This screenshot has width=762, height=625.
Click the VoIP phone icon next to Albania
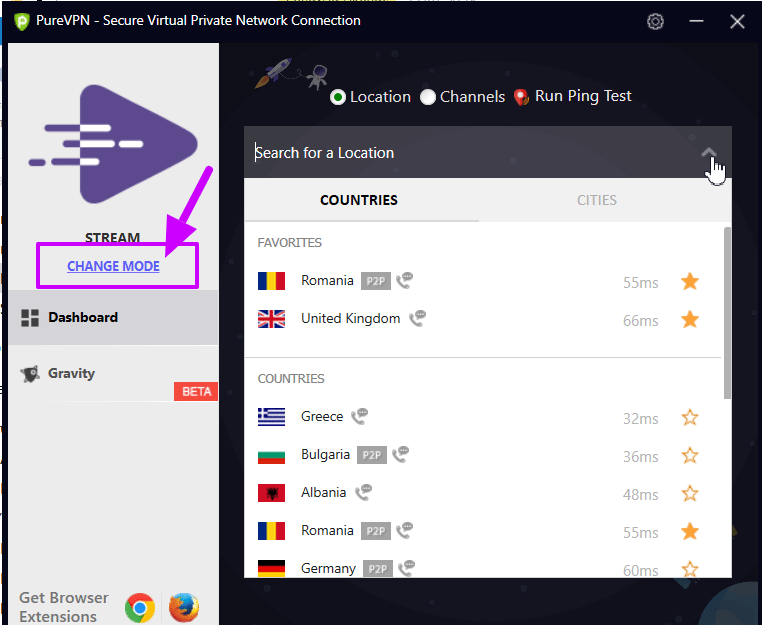point(363,492)
